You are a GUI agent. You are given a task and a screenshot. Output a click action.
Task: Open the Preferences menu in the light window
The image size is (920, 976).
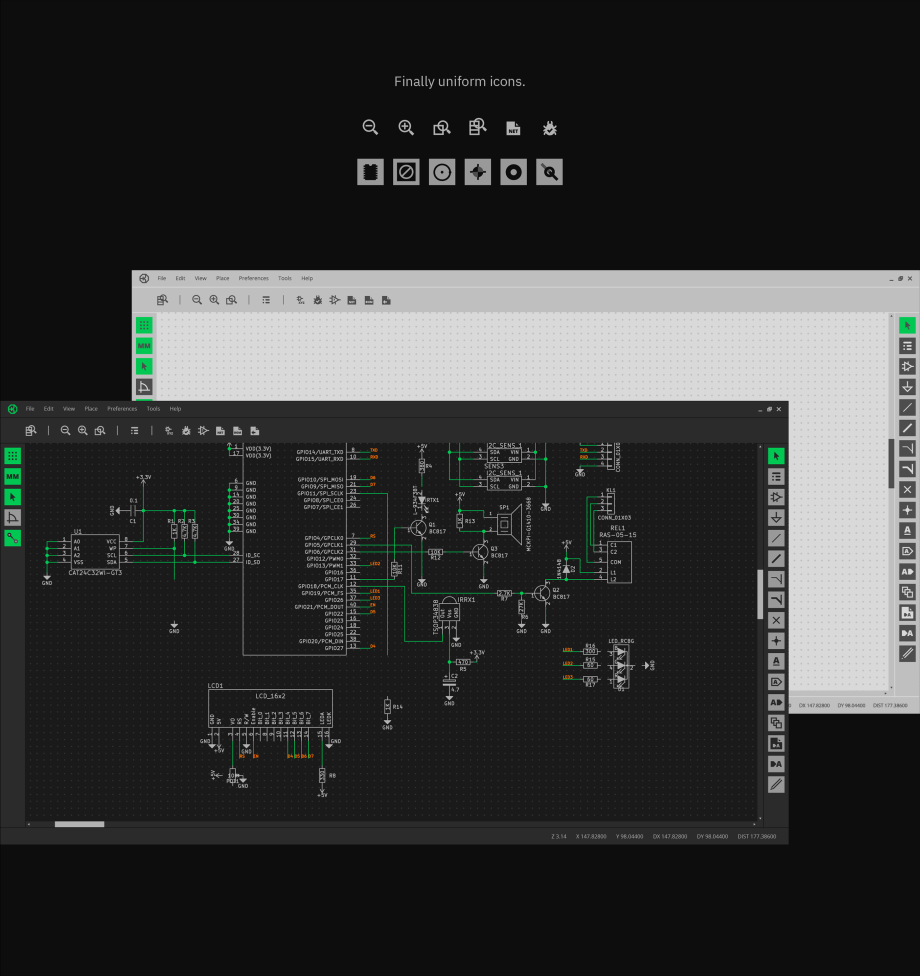point(253,278)
